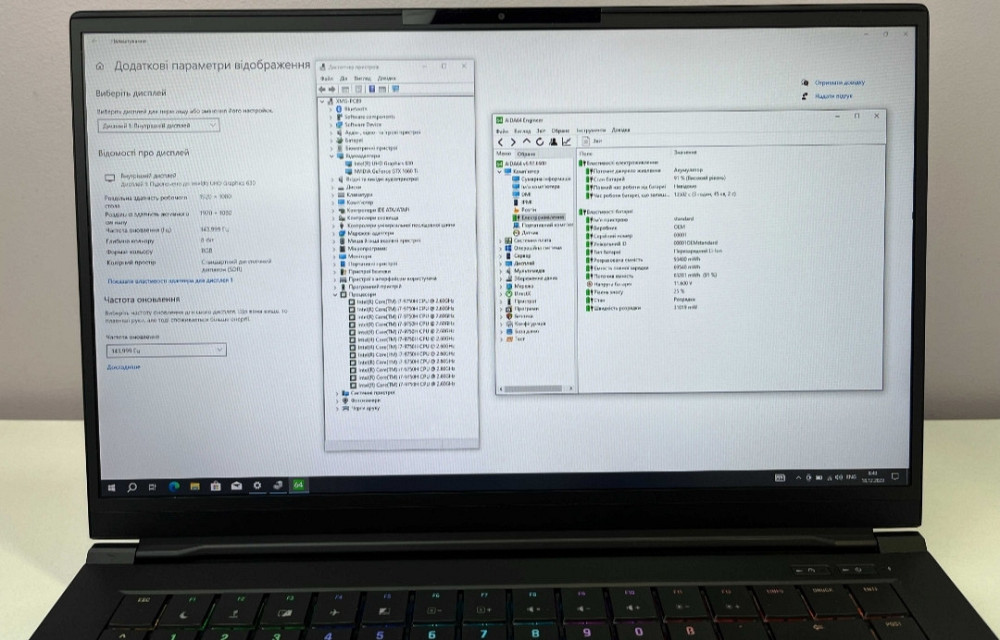Click the AIDA64 icon in the taskbar
1000x640 pixels.
[x=298, y=486]
